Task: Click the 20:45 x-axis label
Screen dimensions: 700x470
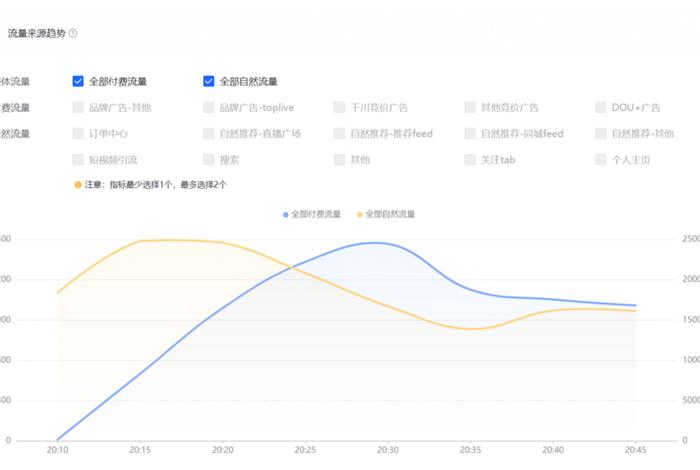Action: [x=635, y=450]
